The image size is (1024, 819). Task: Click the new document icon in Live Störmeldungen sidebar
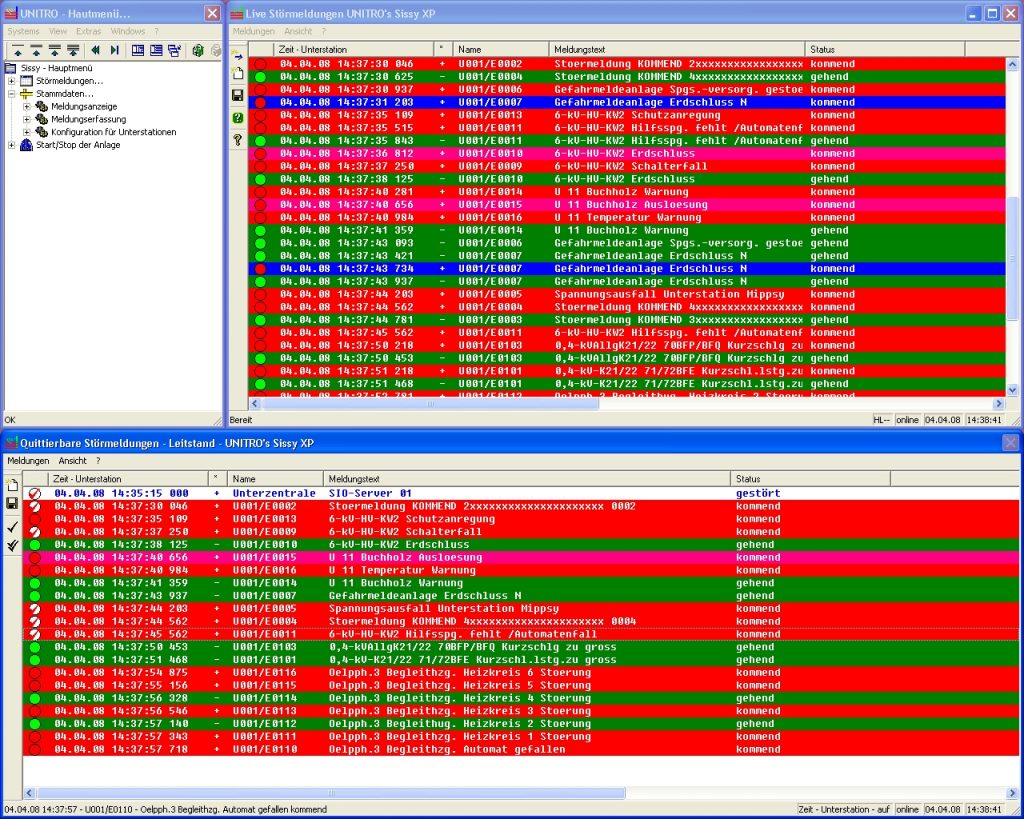[238, 74]
